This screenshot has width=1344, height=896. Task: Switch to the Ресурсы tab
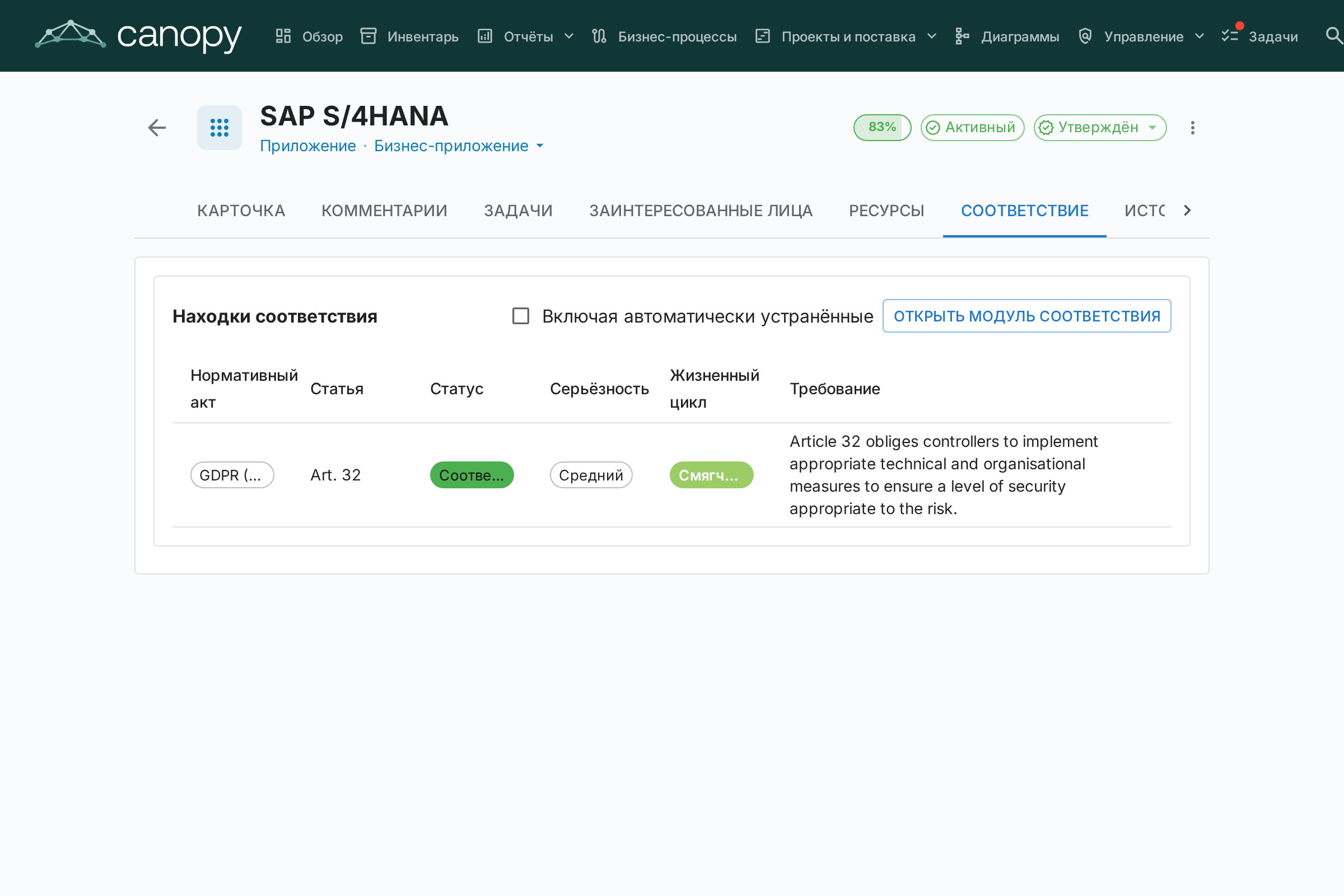coord(886,211)
